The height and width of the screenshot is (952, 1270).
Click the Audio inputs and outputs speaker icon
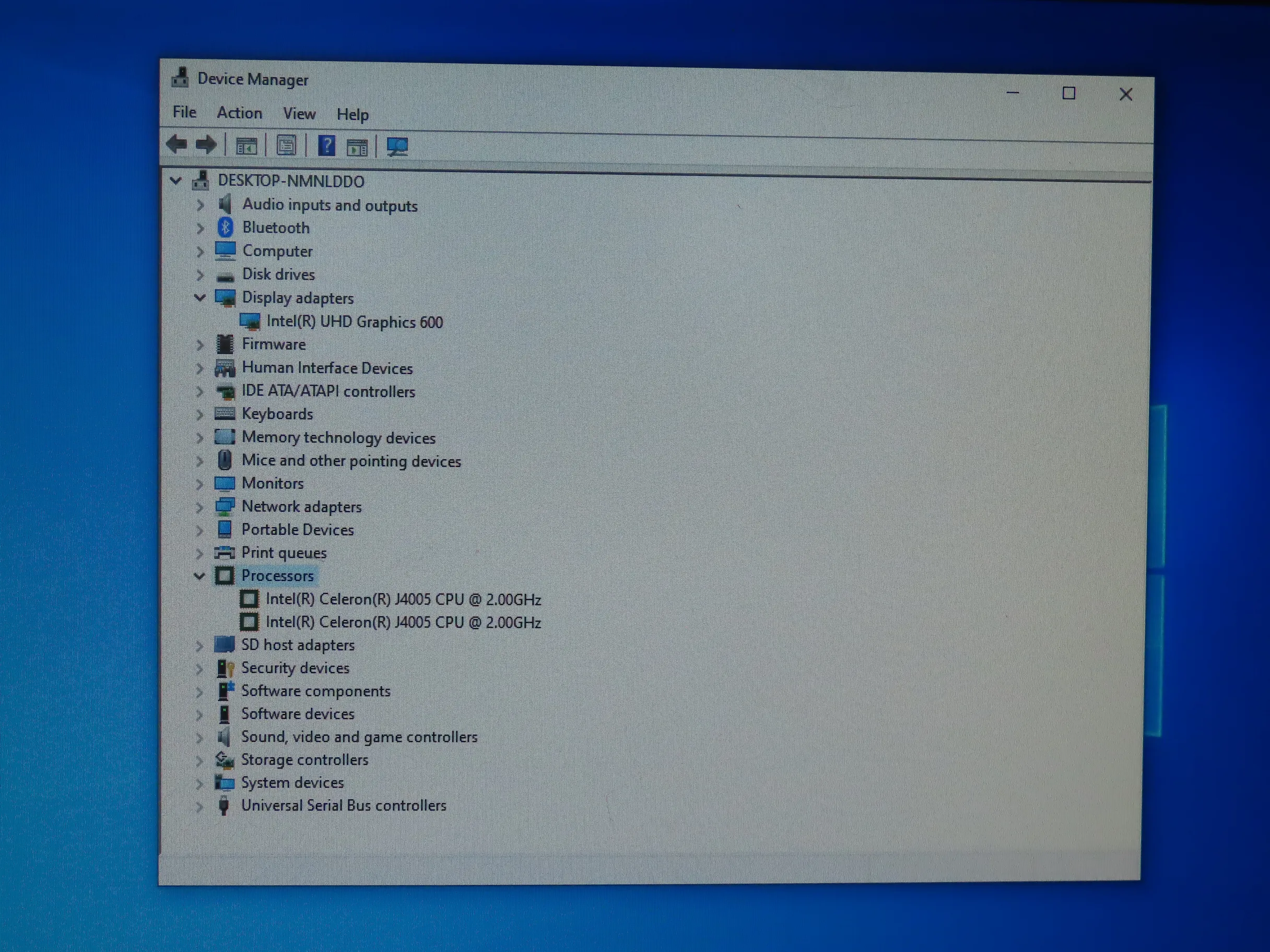point(226,204)
